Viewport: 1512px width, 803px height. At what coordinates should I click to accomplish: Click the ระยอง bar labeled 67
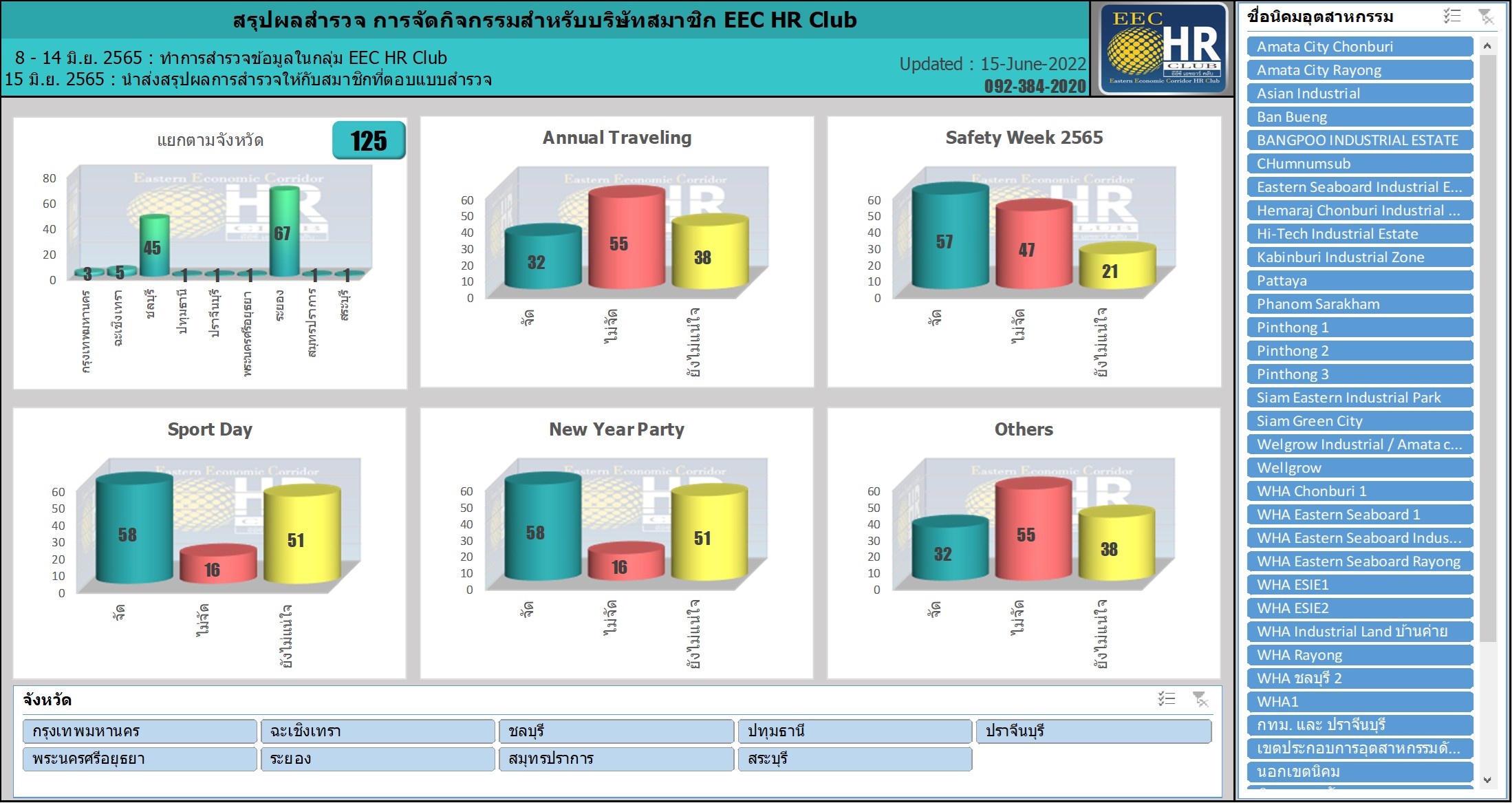point(284,233)
